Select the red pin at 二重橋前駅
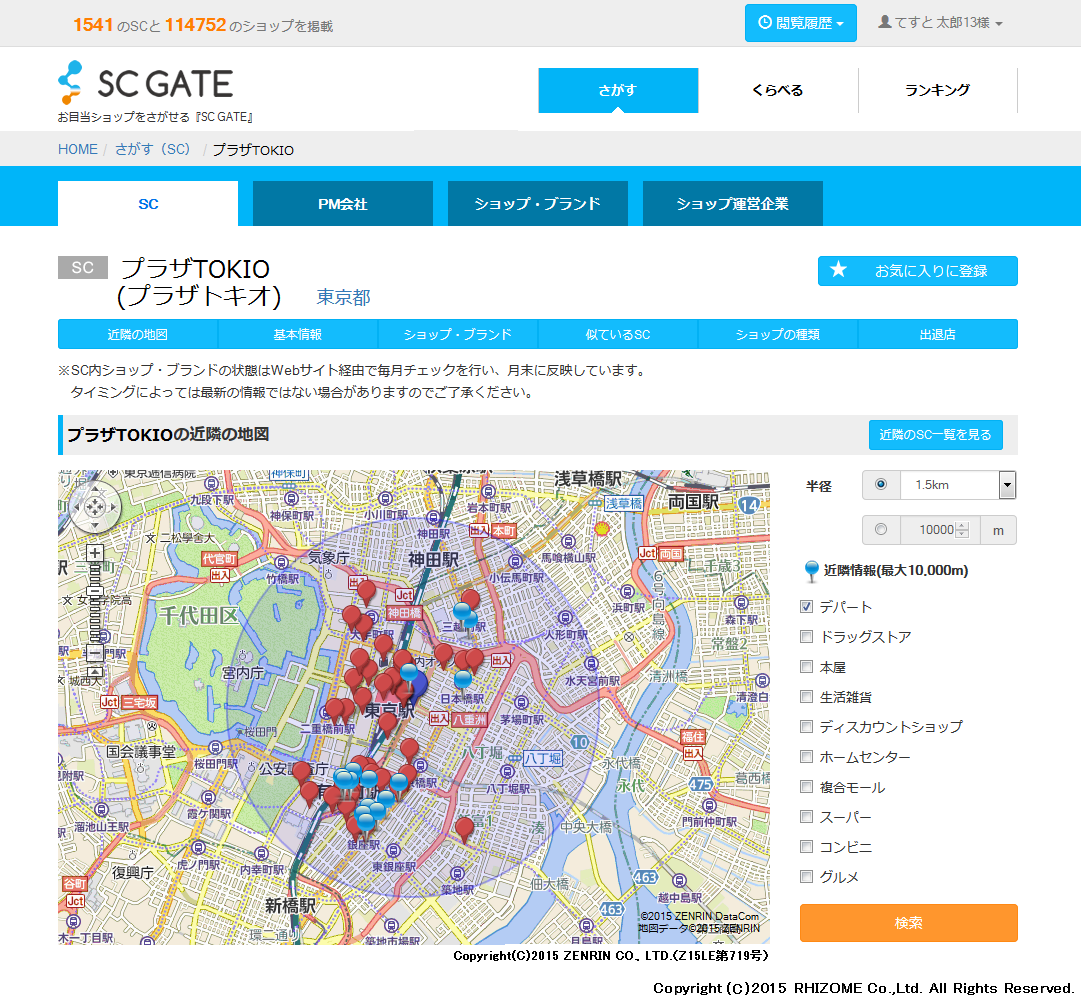The height and width of the screenshot is (1000, 1081). coord(334,710)
